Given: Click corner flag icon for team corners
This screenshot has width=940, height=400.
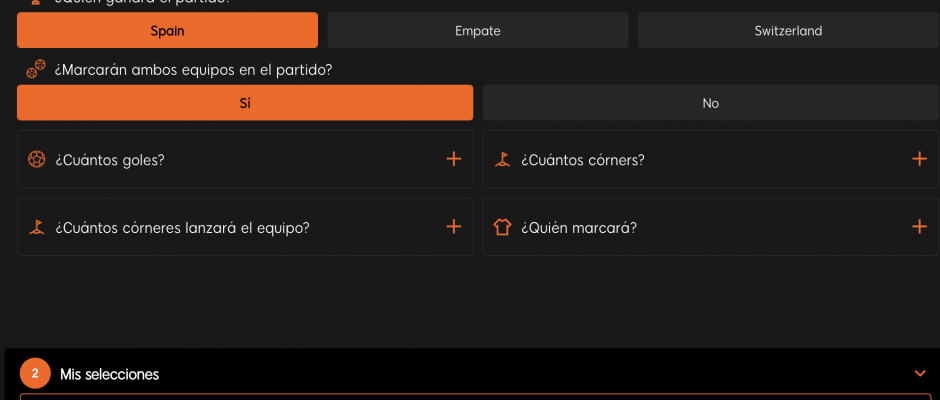Looking at the screenshot, I should point(37,227).
